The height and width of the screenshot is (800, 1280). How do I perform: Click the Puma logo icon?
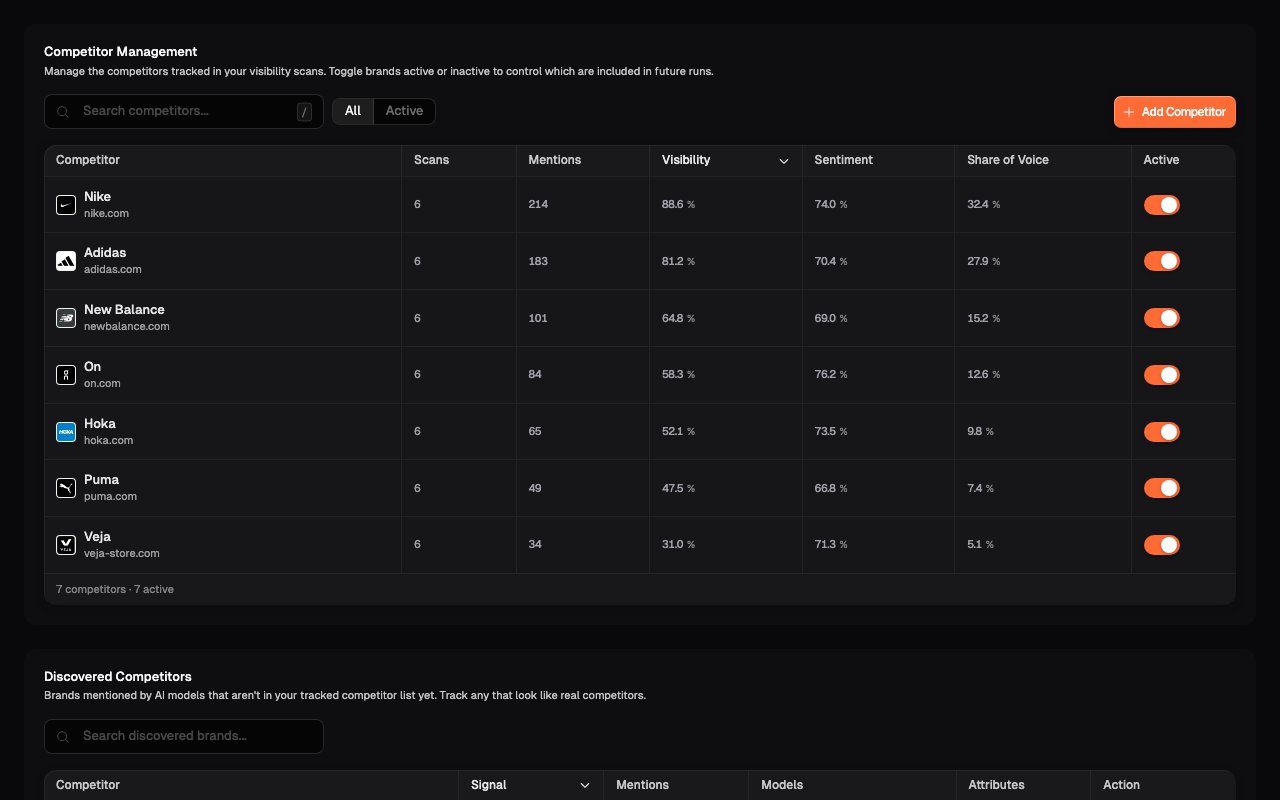click(66, 488)
